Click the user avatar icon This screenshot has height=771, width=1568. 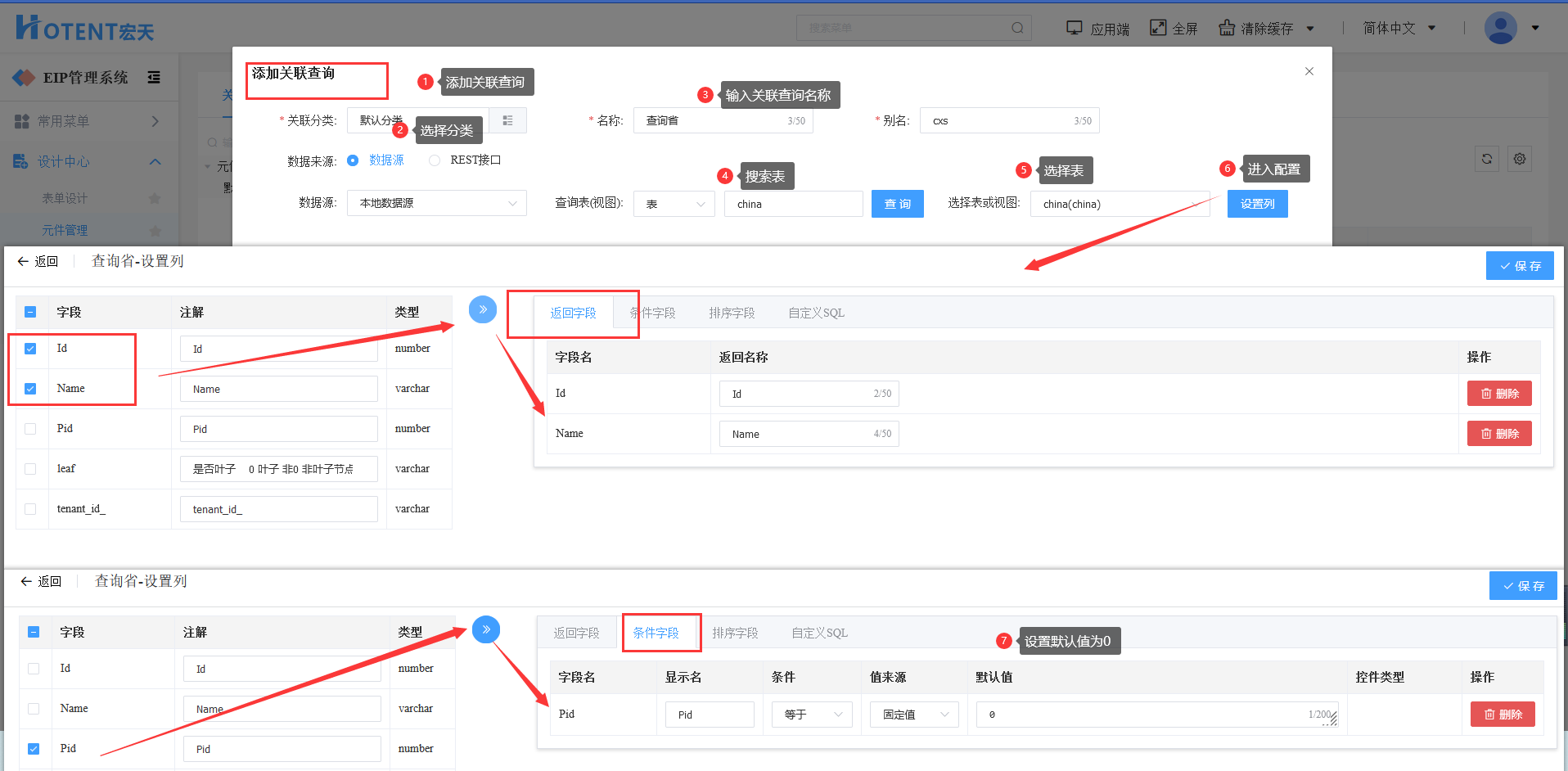pyautogui.click(x=1500, y=28)
